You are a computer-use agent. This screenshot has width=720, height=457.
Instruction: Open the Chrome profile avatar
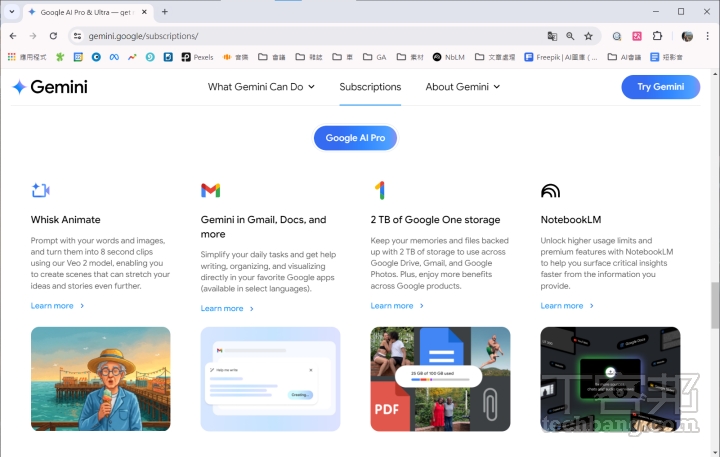click(x=687, y=36)
